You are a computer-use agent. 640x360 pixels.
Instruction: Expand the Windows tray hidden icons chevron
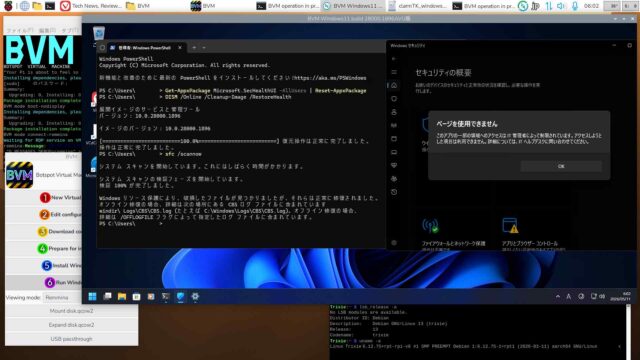(558, 297)
